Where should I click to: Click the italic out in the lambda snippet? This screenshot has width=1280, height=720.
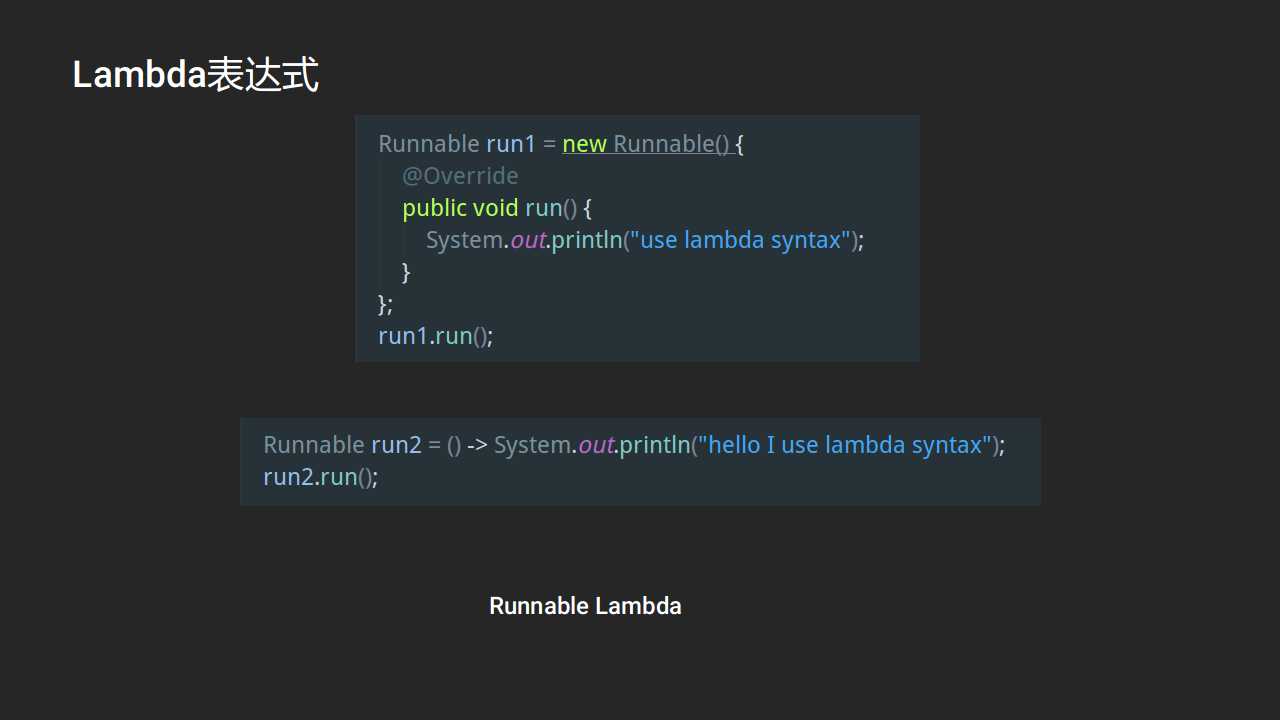coord(596,445)
